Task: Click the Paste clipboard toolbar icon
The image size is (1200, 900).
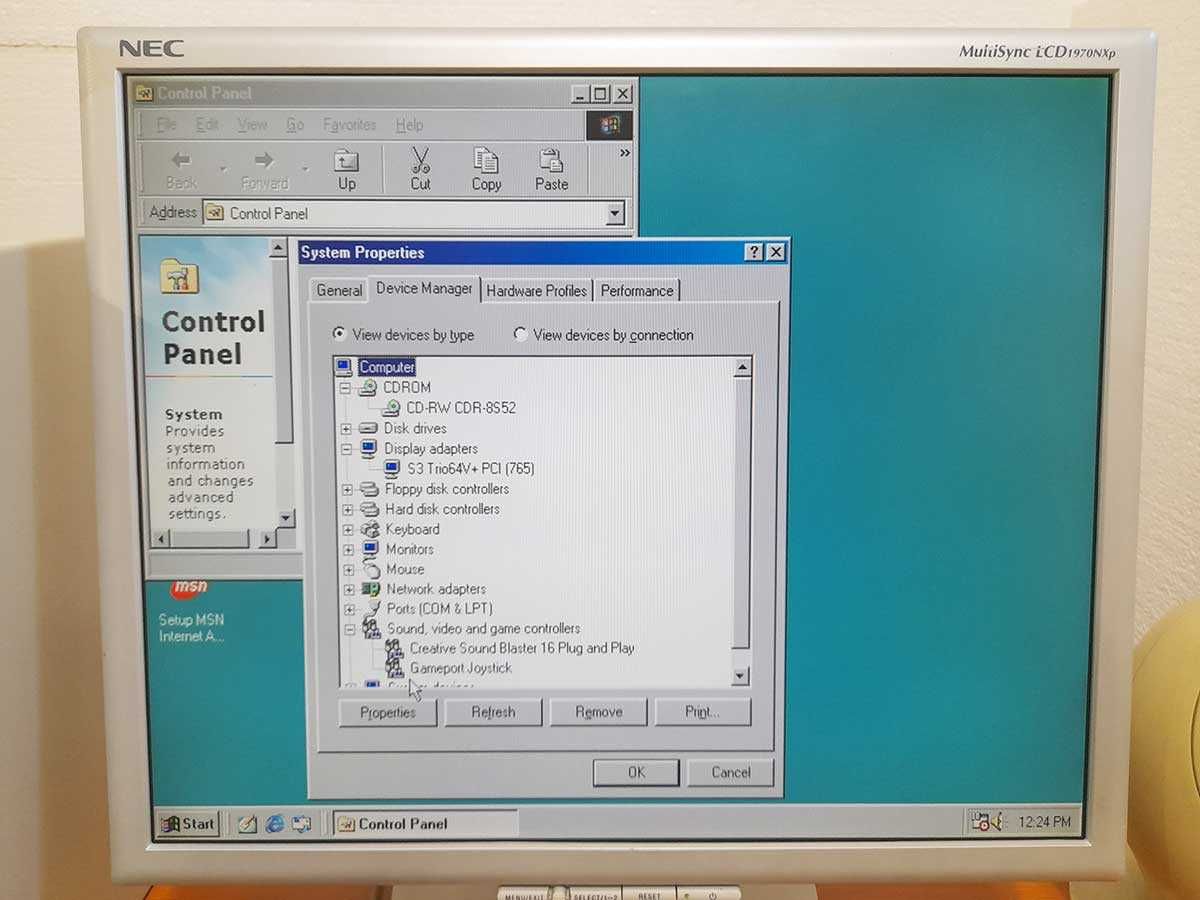Action: pyautogui.click(x=551, y=160)
